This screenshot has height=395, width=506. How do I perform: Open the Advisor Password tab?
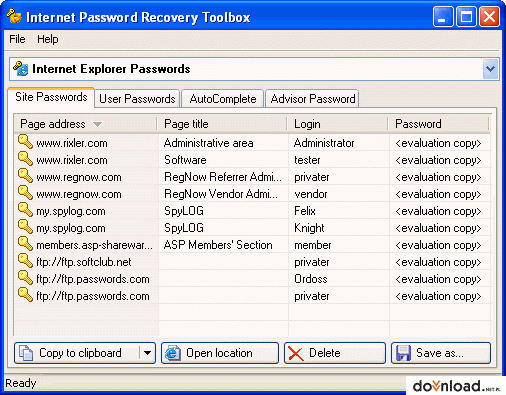click(x=312, y=99)
